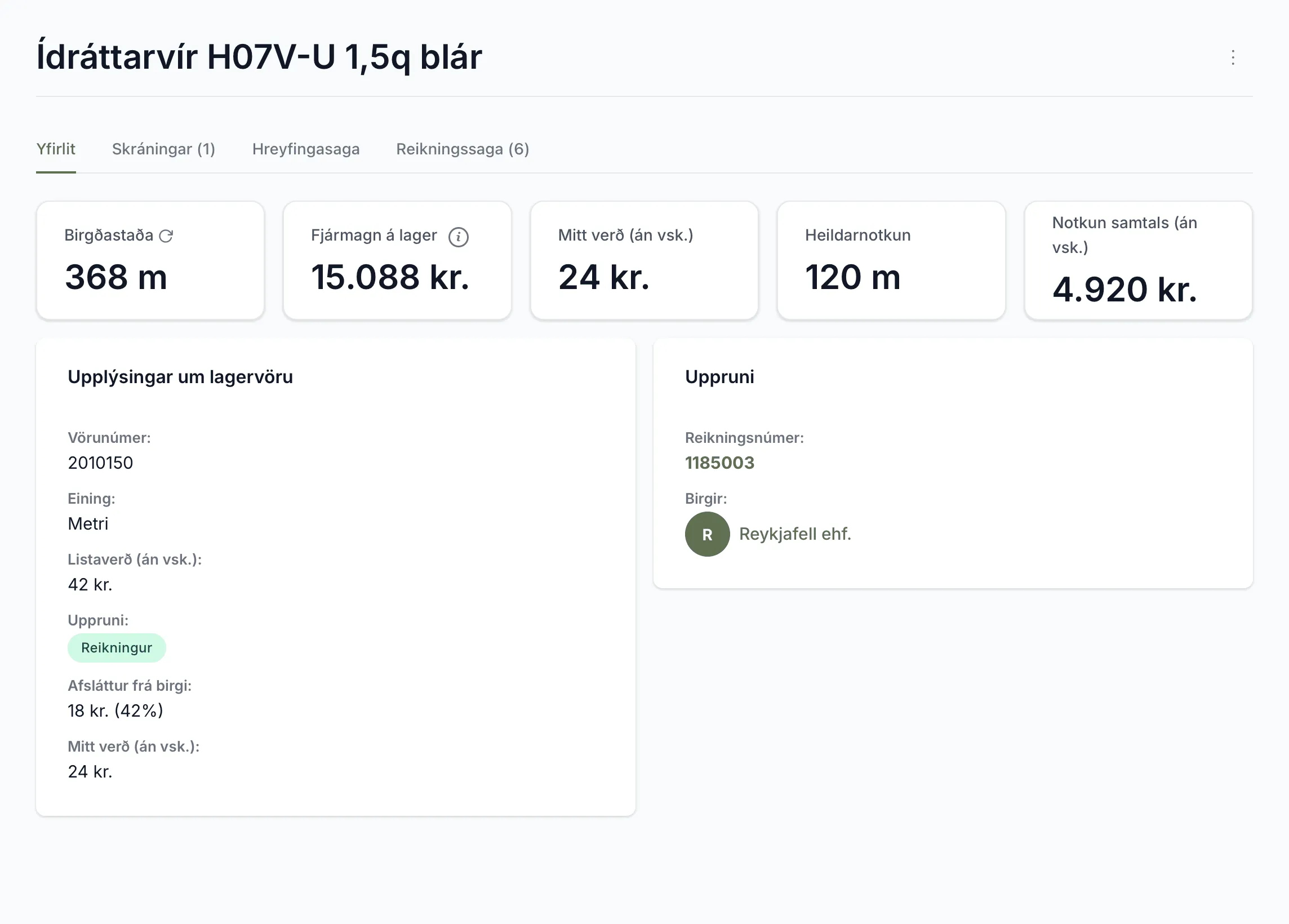Open the three-dot options menu
Viewport: 1289px width, 924px height.
click(x=1233, y=57)
